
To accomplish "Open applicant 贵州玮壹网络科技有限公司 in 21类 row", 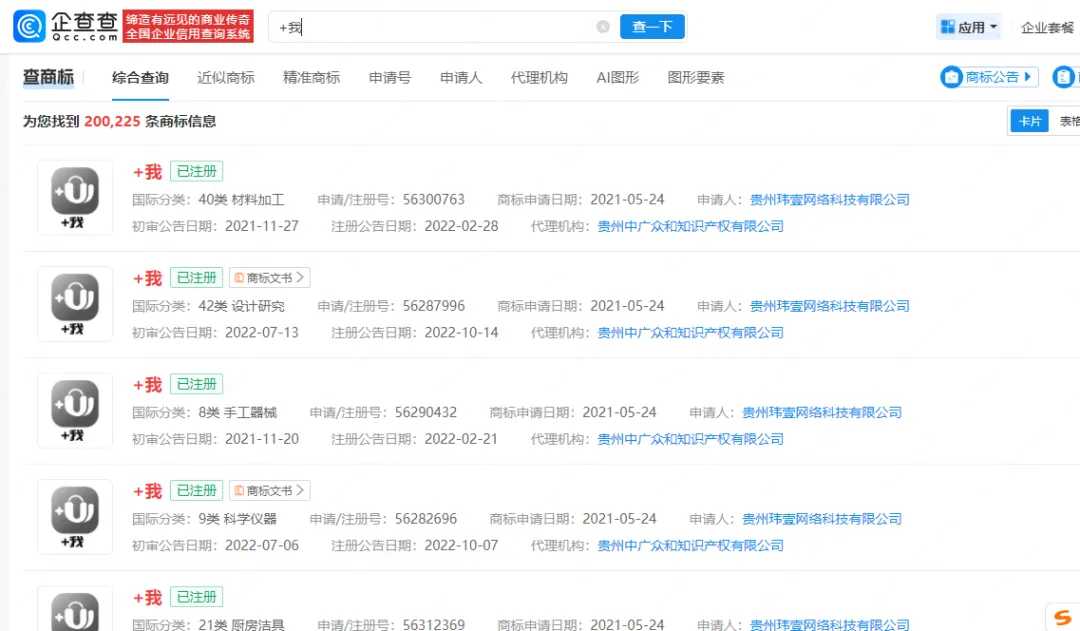I will [x=829, y=625].
